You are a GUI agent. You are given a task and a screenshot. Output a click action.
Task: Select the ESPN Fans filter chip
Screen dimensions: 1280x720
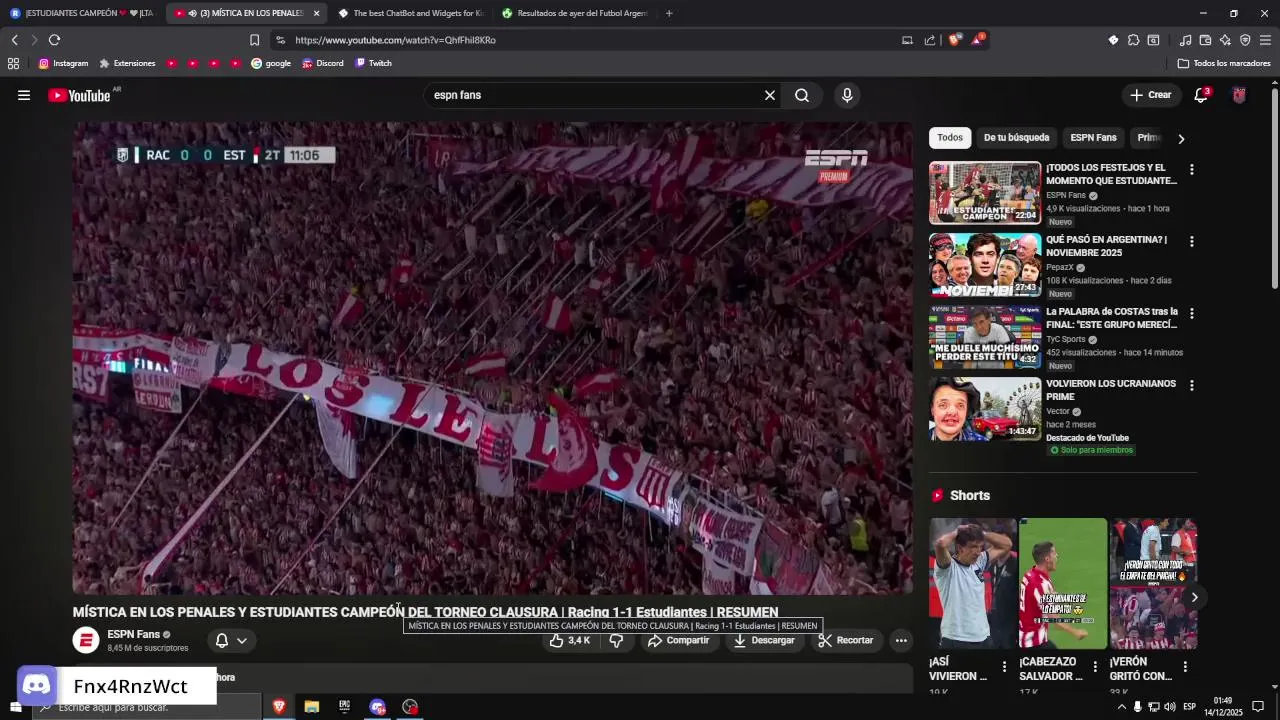1093,138
